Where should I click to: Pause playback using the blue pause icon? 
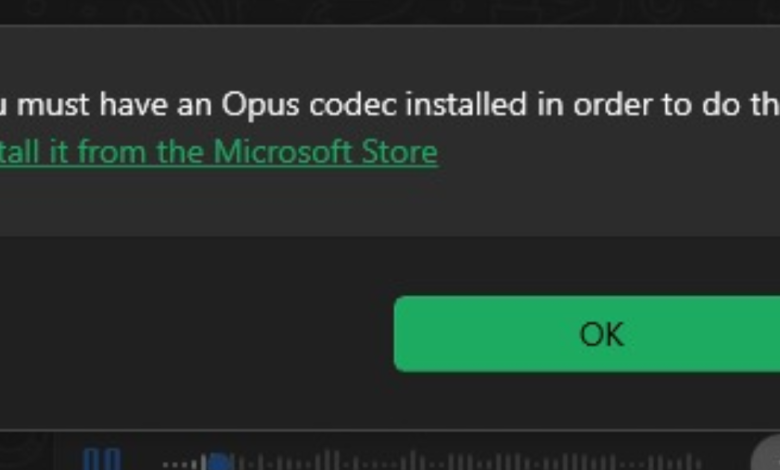pos(102,460)
